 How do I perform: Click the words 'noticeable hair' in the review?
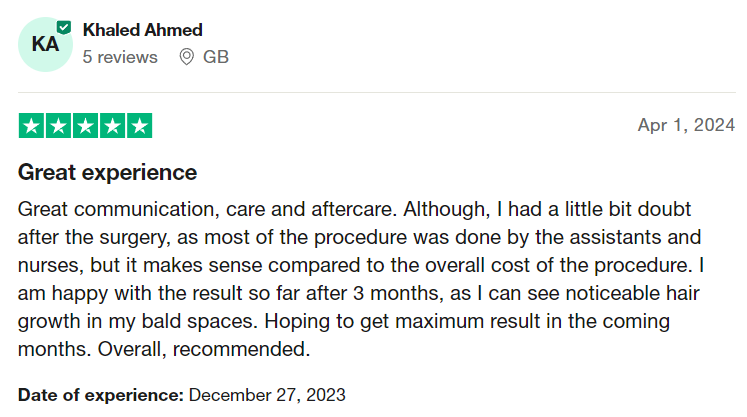click(632, 293)
